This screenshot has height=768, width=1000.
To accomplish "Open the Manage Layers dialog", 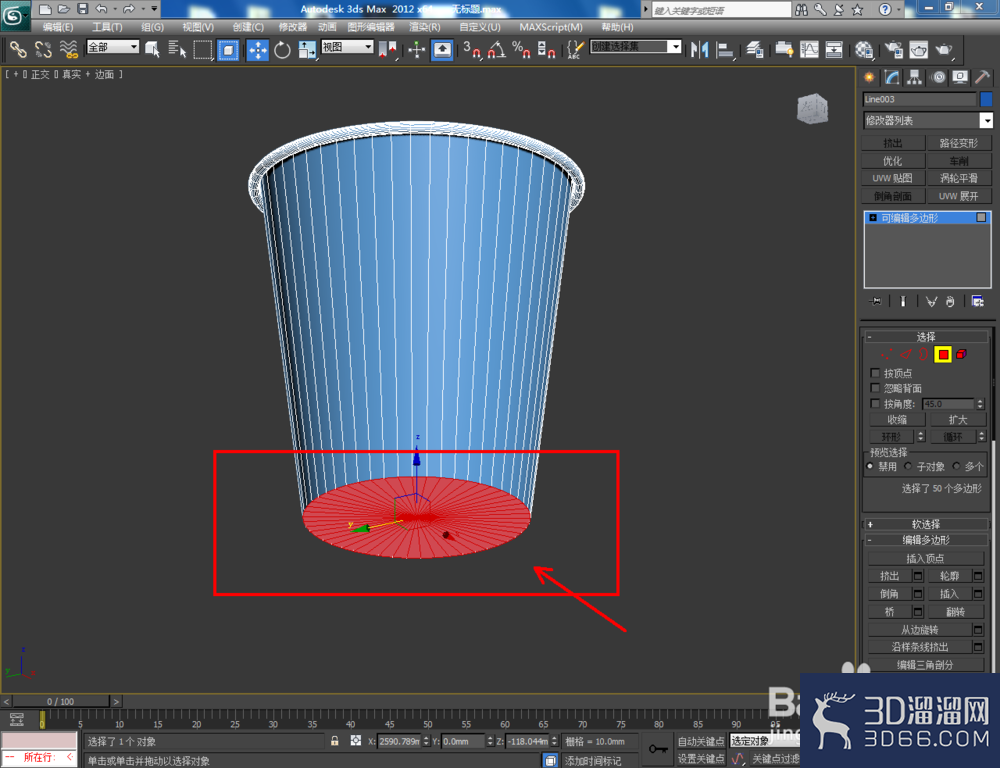I will (755, 49).
